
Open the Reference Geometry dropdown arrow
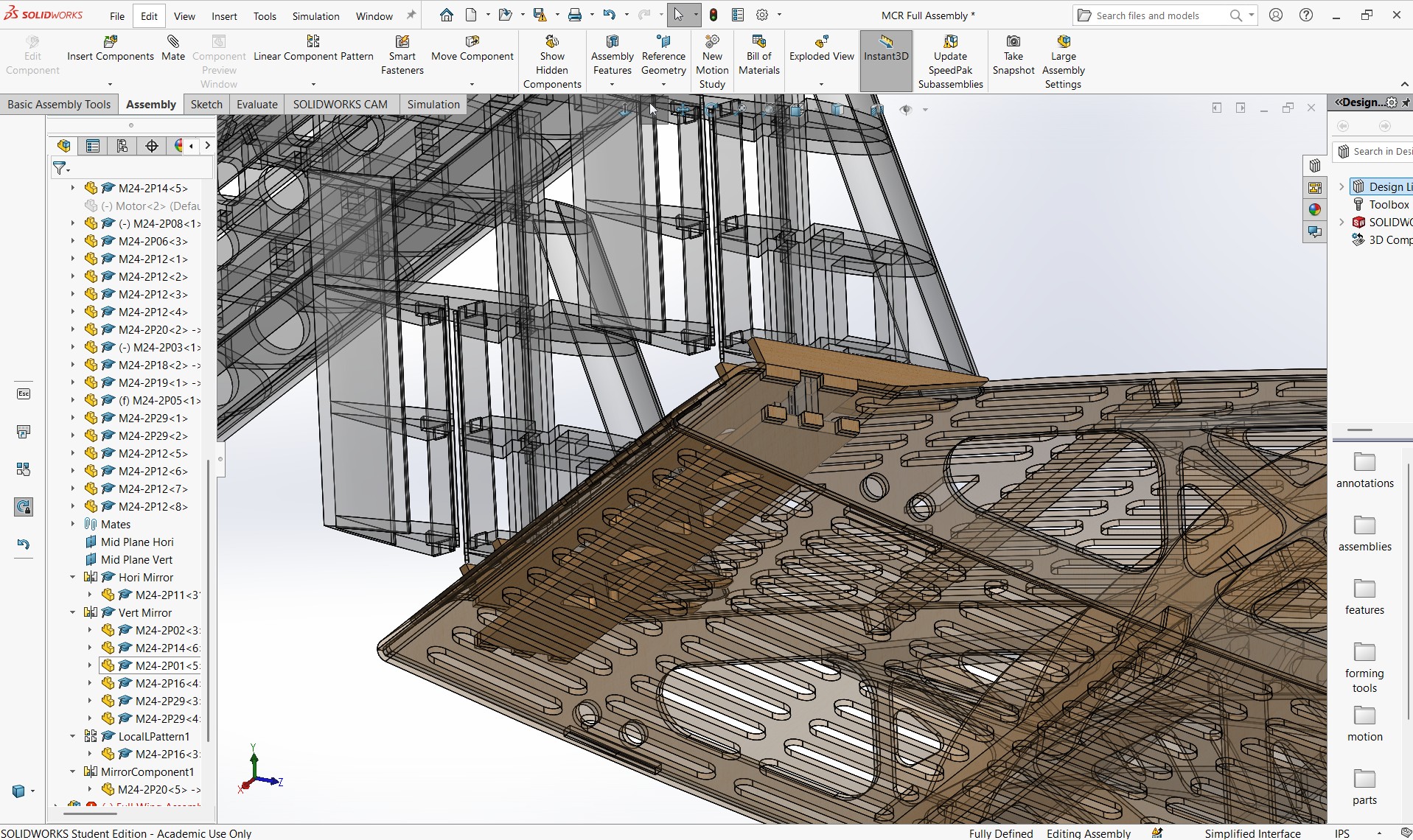663,85
